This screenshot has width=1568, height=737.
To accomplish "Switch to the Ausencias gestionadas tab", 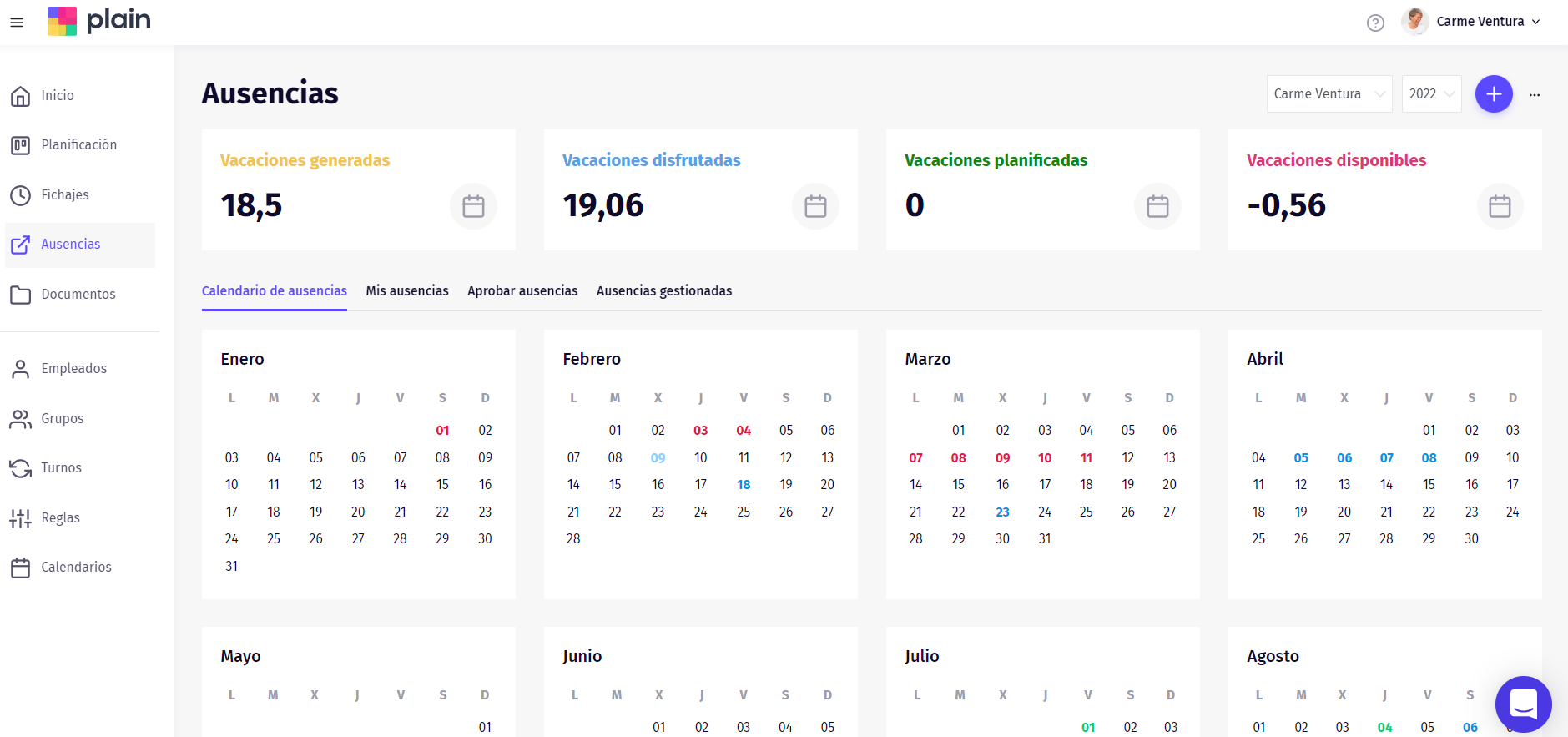I will pos(664,291).
